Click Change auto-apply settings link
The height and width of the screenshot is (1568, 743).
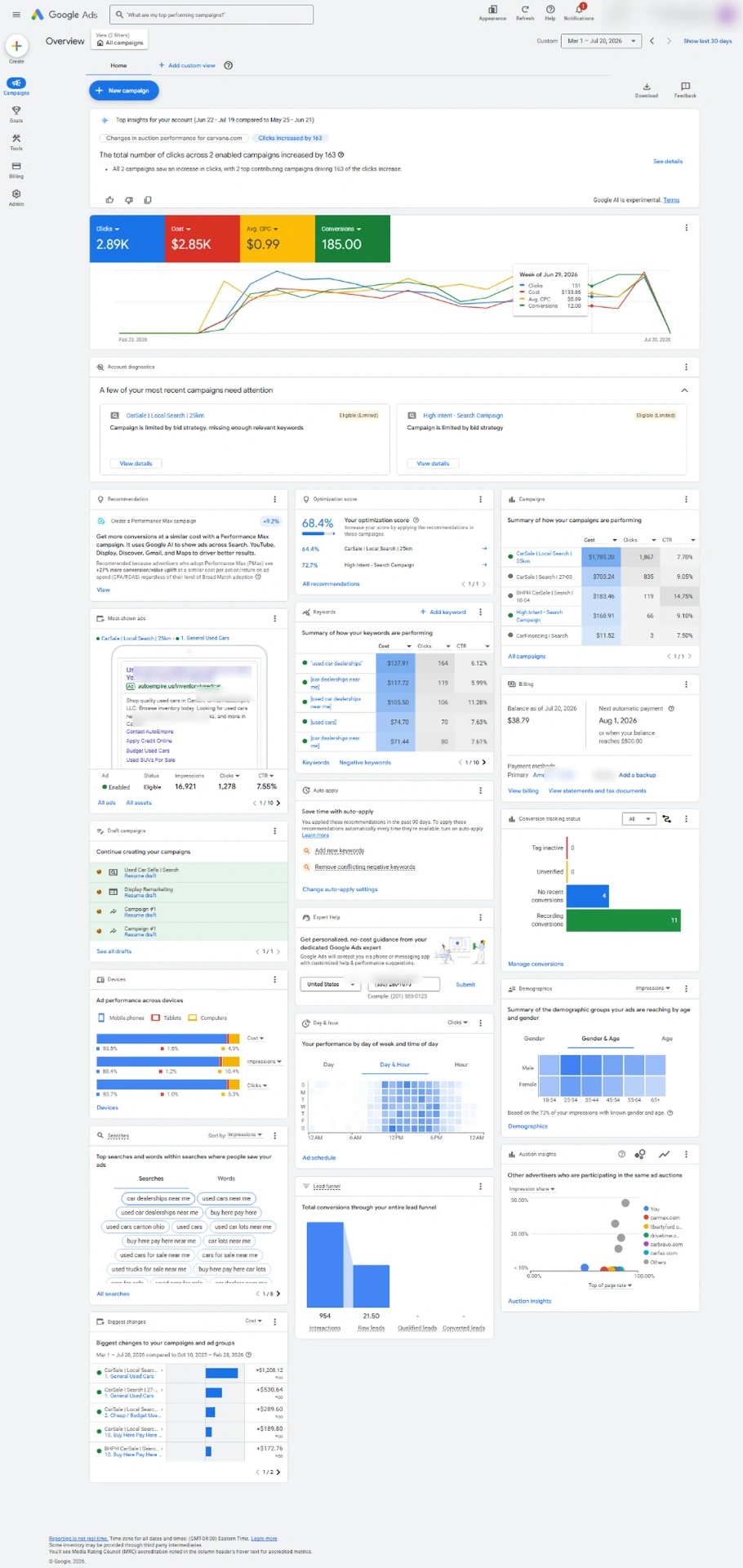[x=340, y=889]
